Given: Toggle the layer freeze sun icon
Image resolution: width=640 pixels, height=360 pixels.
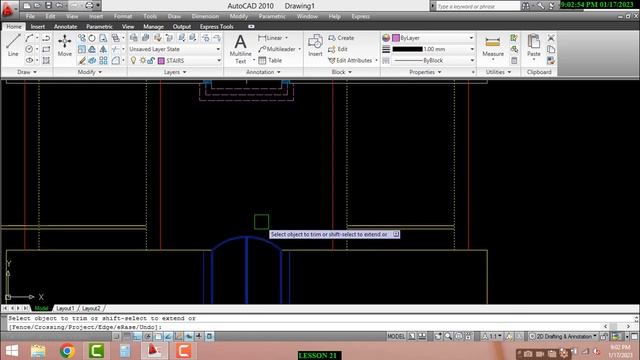Looking at the screenshot, I should [142, 60].
